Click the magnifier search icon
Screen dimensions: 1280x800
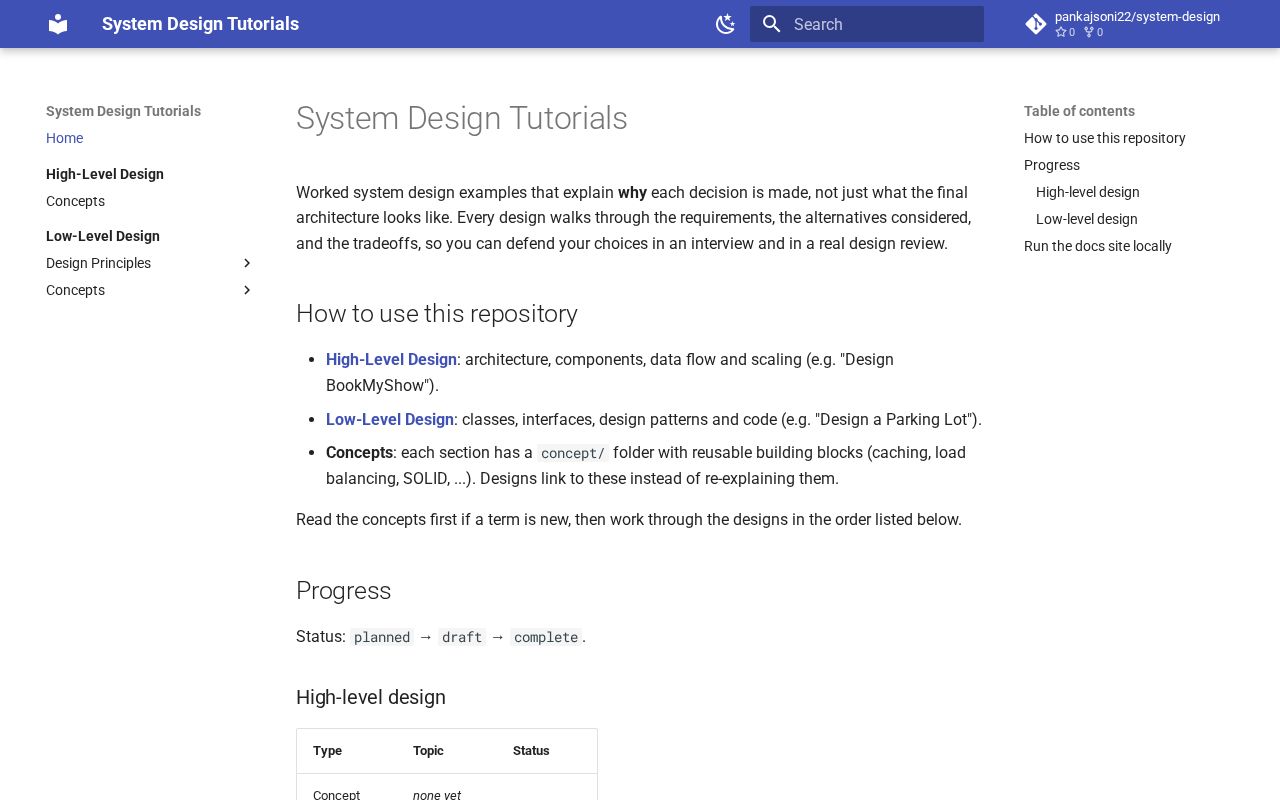click(771, 24)
